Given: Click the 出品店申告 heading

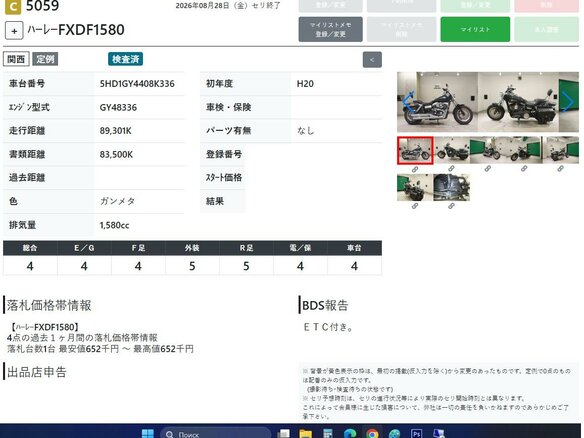Looking at the screenshot, I should pyautogui.click(x=36, y=372).
